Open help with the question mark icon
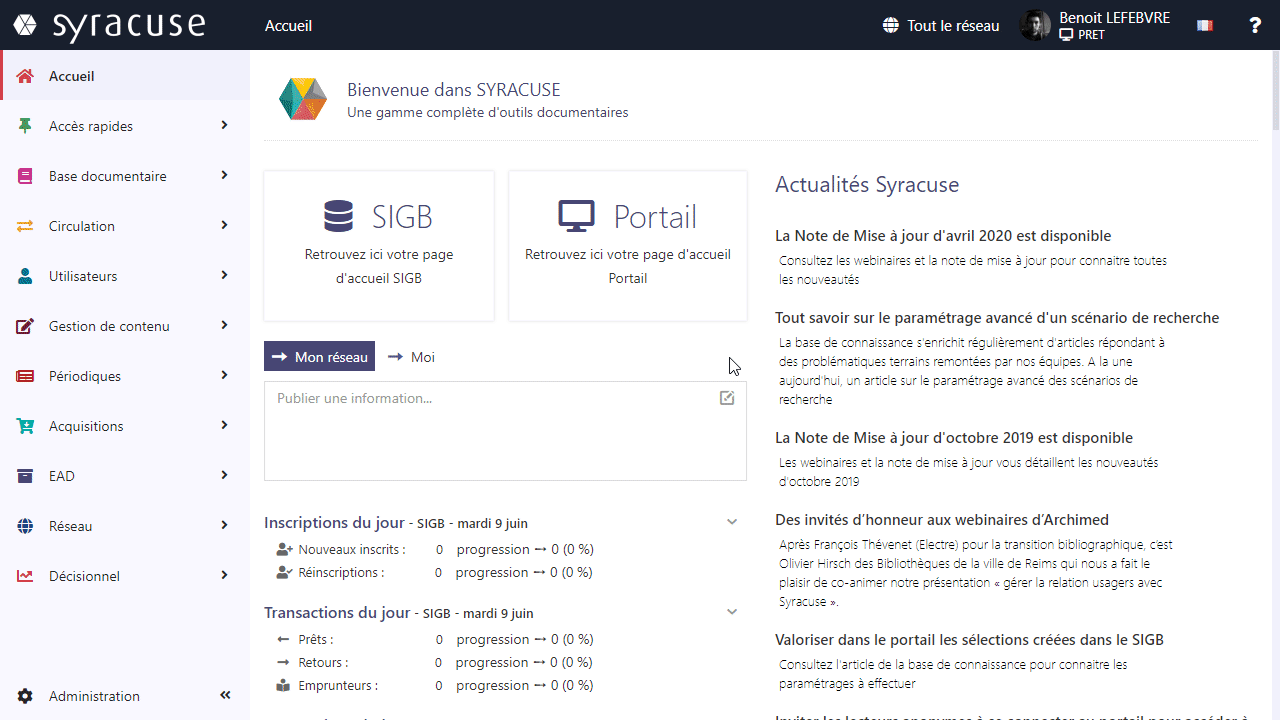Viewport: 1280px width, 720px height. pyautogui.click(x=1255, y=26)
